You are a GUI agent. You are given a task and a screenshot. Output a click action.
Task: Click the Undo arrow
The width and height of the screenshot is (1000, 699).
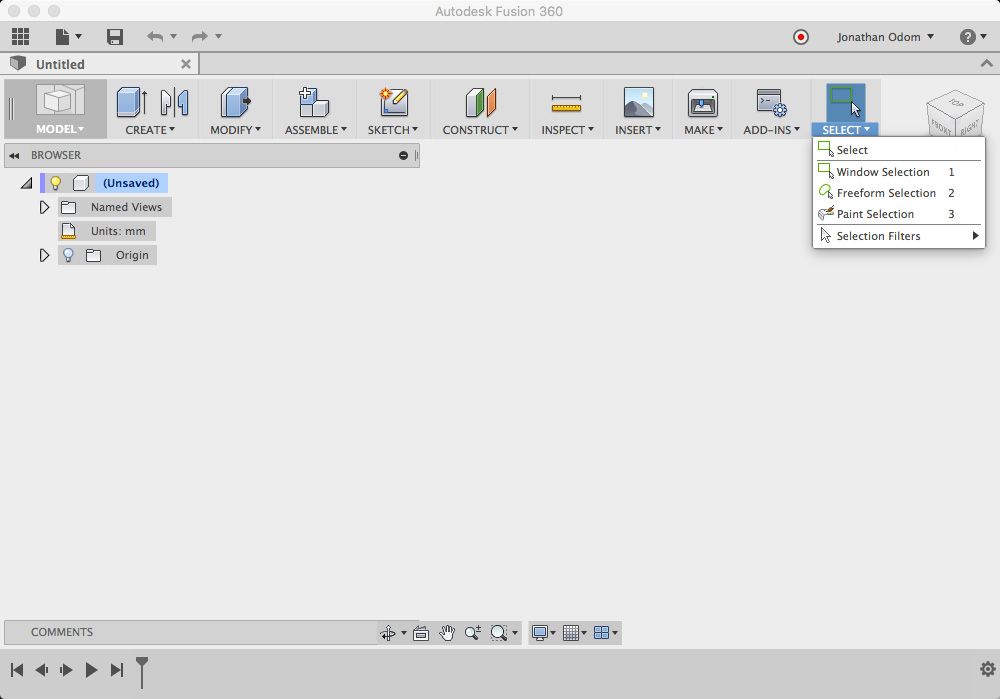point(154,36)
